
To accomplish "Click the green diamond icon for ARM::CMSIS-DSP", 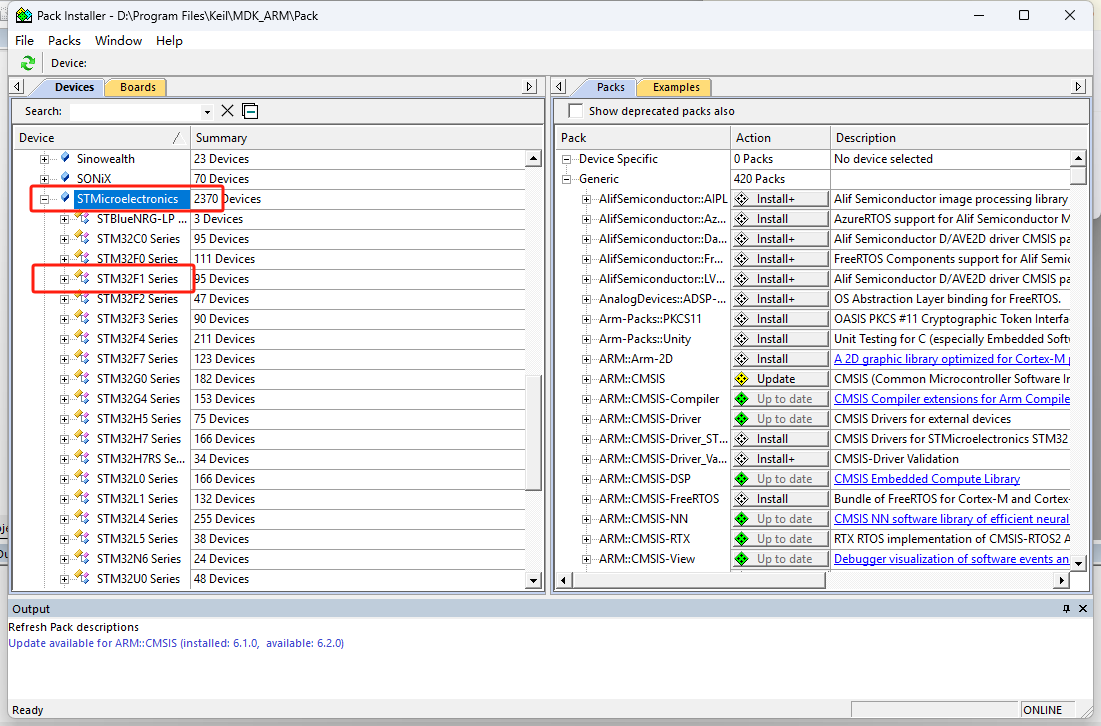I will coord(741,479).
